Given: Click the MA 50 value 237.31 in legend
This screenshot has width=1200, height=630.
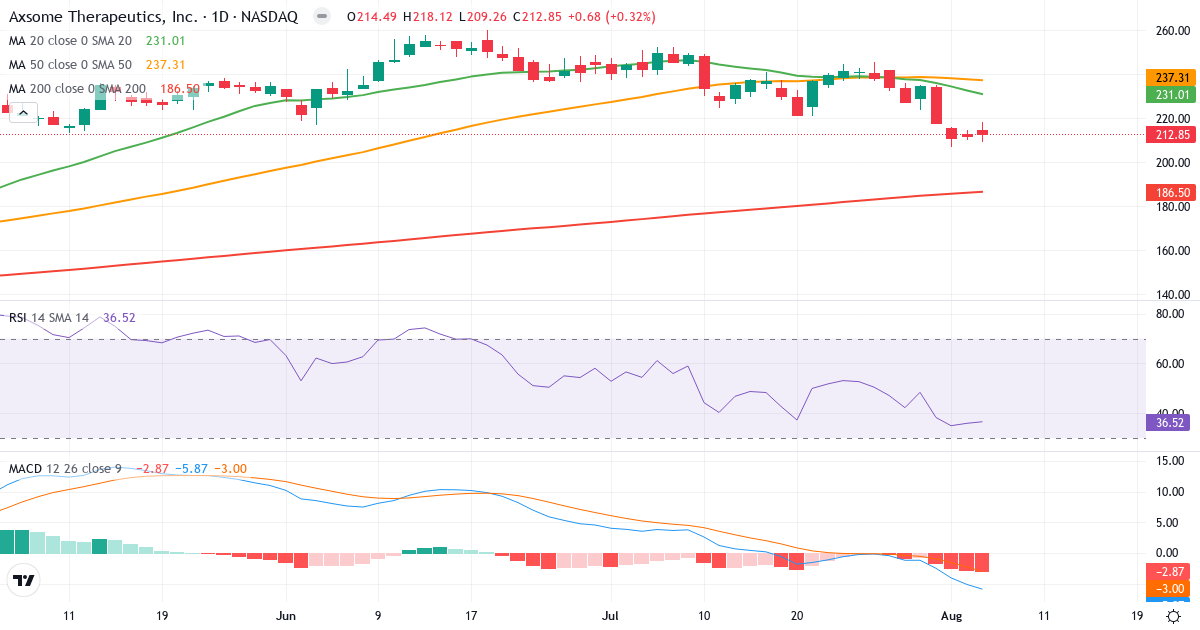Looking at the screenshot, I should pos(165,65).
